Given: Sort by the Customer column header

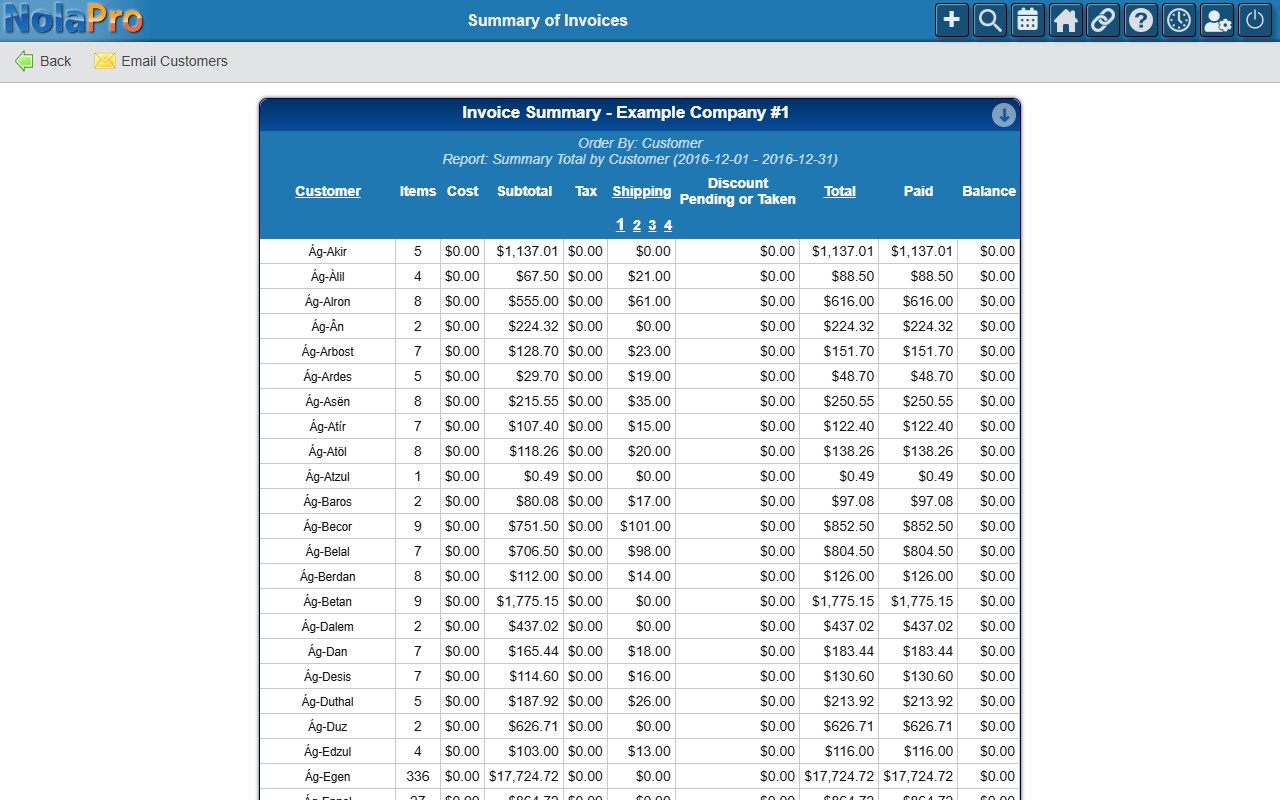Looking at the screenshot, I should pyautogui.click(x=328, y=191).
